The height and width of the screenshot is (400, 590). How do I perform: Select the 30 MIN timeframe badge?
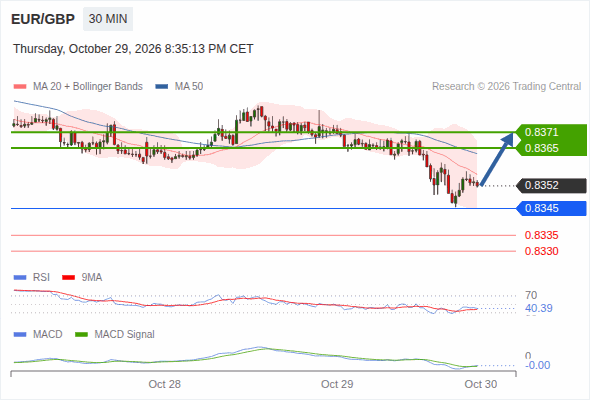(108, 19)
